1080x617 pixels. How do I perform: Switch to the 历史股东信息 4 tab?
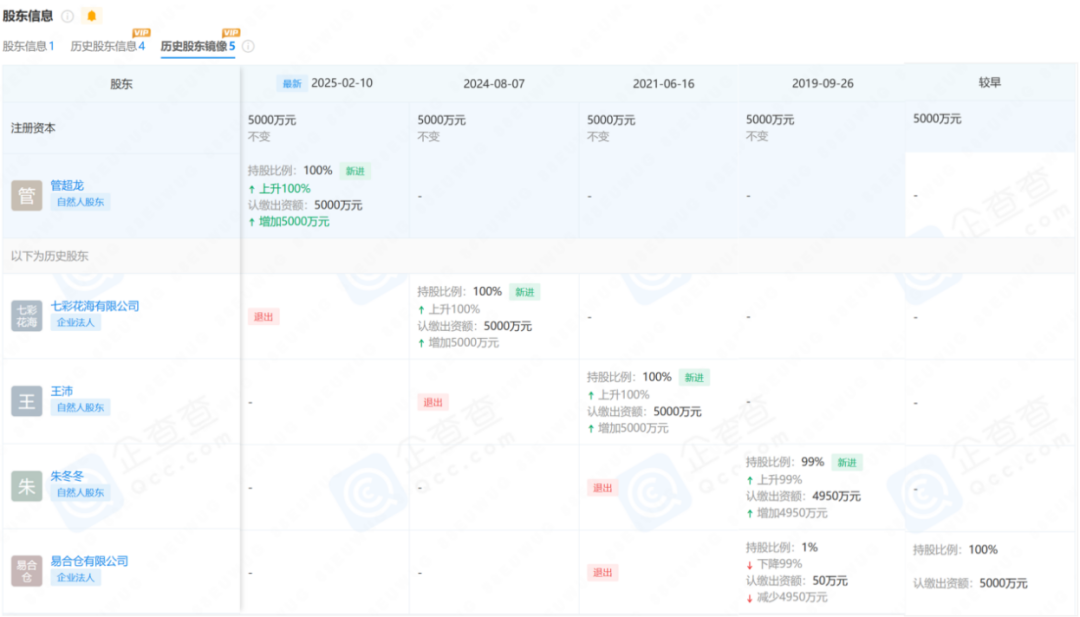[107, 46]
